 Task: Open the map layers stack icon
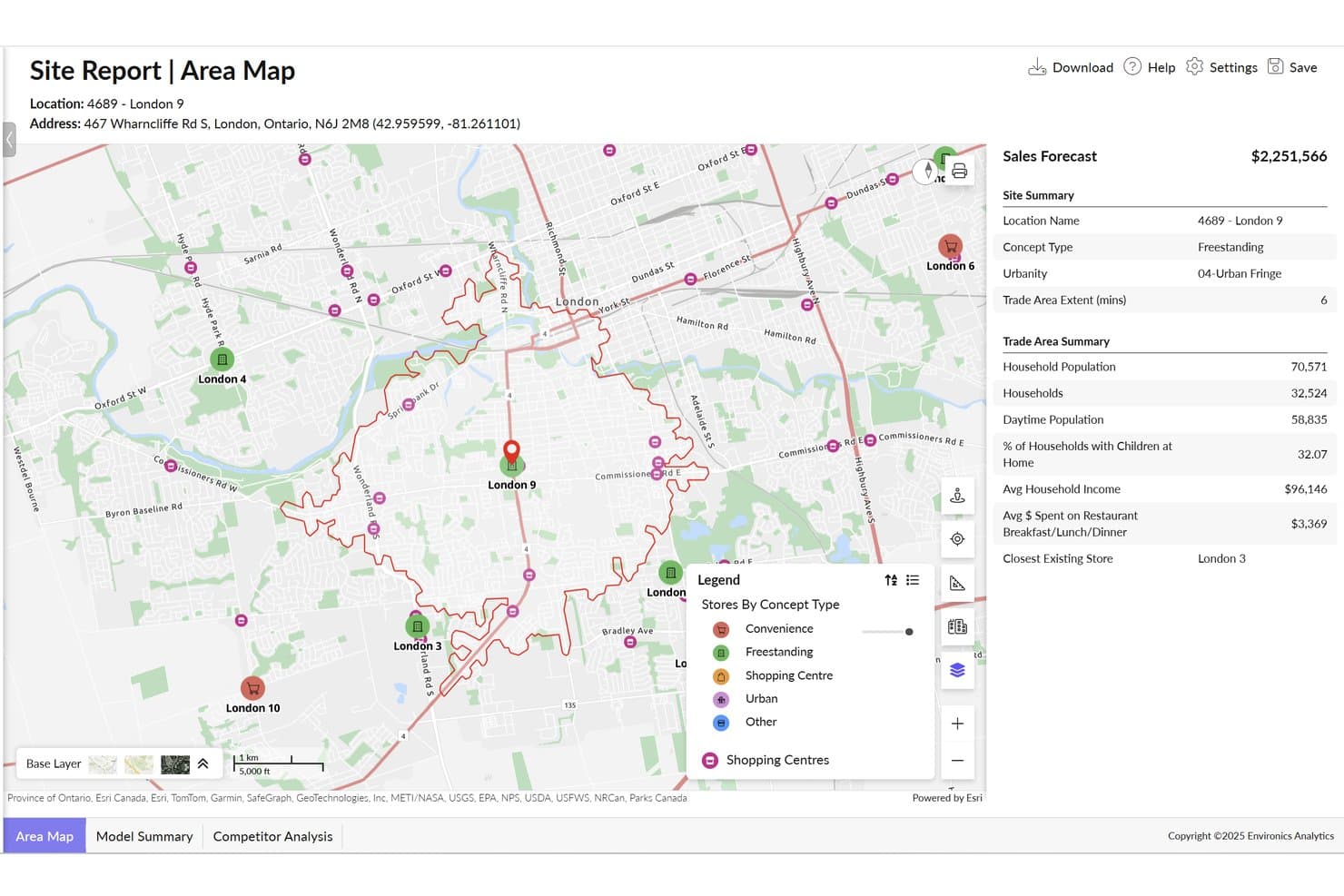click(957, 670)
